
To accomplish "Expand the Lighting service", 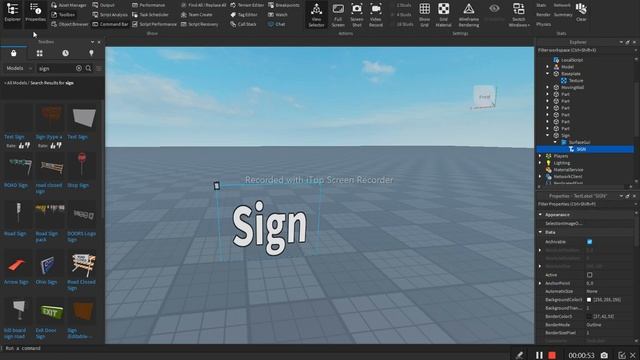I will coord(540,163).
